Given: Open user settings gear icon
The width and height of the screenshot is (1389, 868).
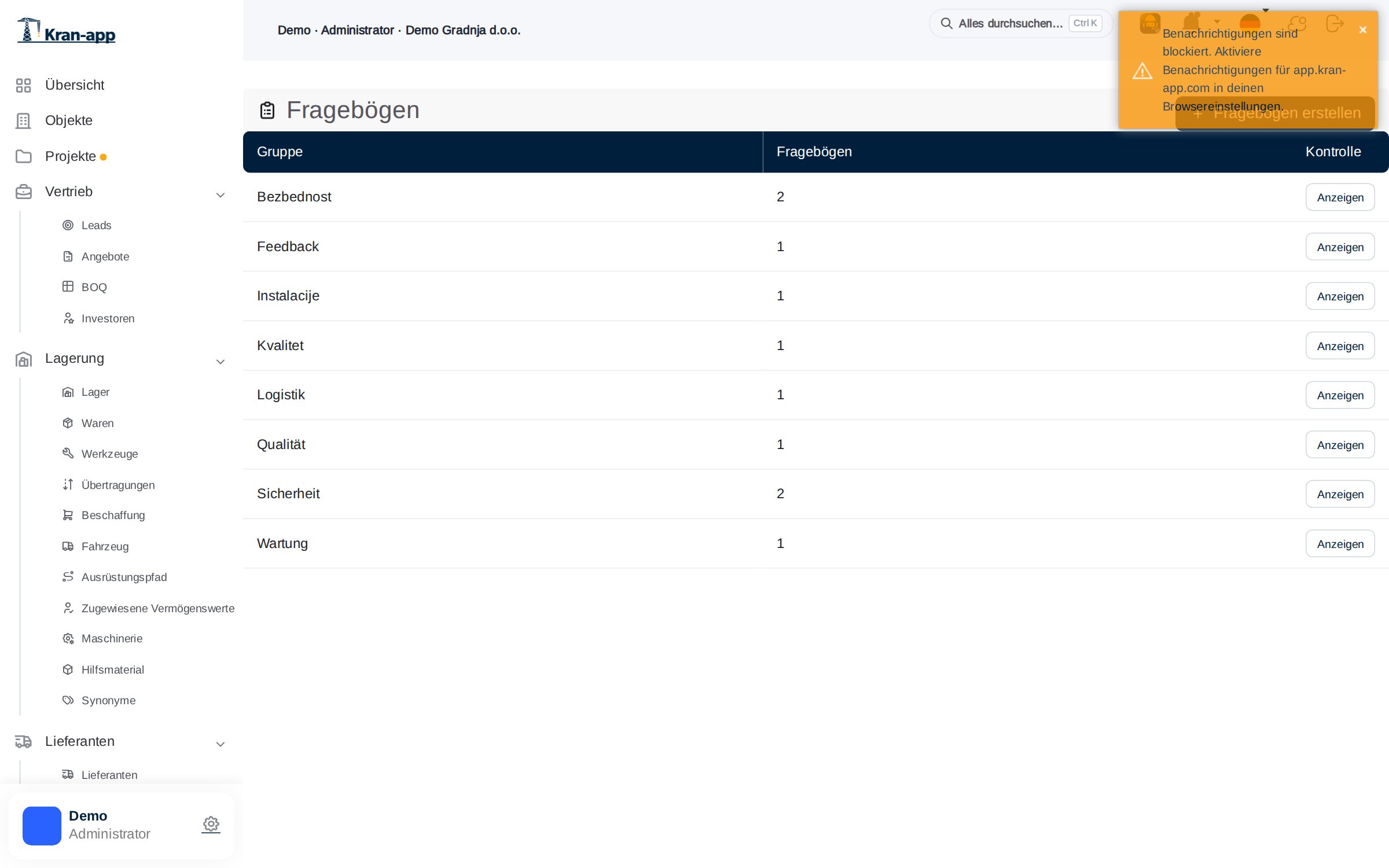Looking at the screenshot, I should [x=211, y=824].
